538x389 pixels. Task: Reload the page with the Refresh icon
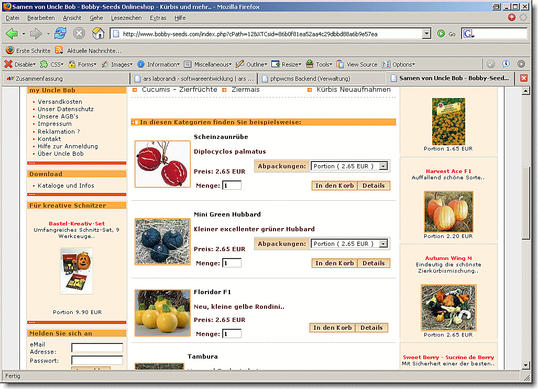60,33
